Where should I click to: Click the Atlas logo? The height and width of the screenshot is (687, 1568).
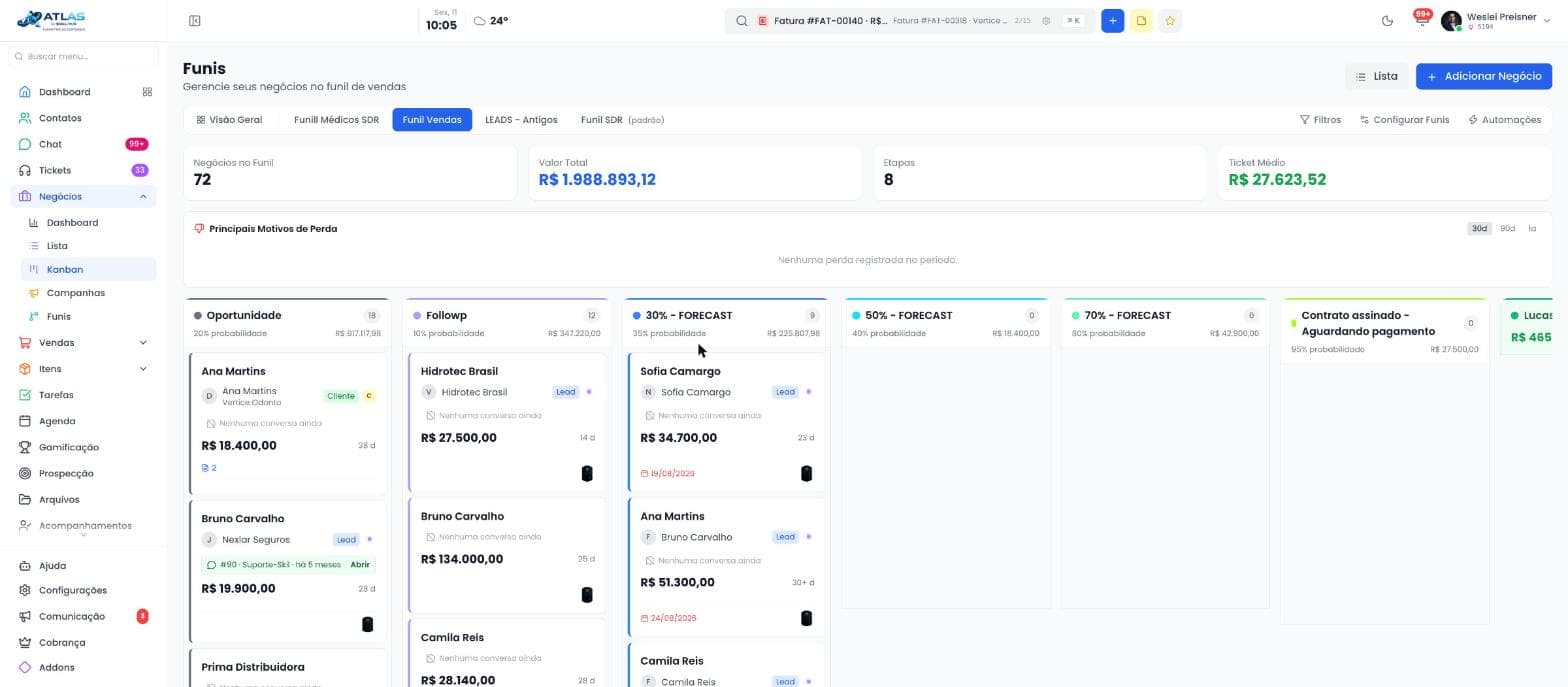(52, 20)
